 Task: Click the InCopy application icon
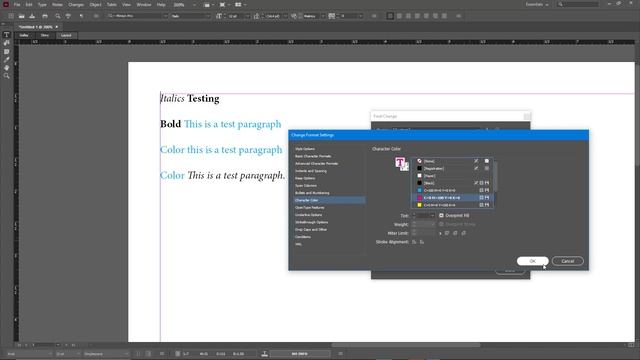(6, 4)
